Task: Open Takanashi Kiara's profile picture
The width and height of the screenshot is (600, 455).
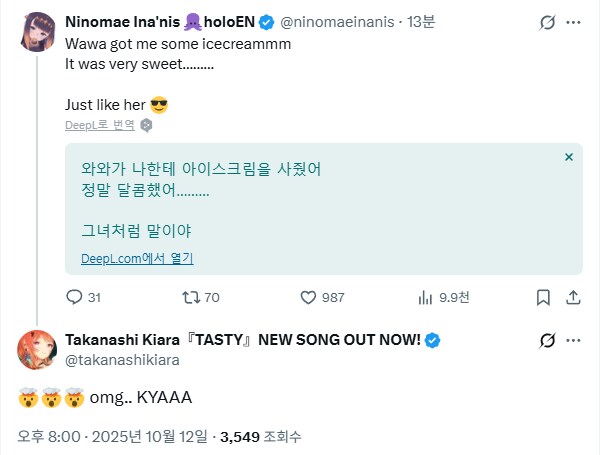Action: click(x=36, y=350)
